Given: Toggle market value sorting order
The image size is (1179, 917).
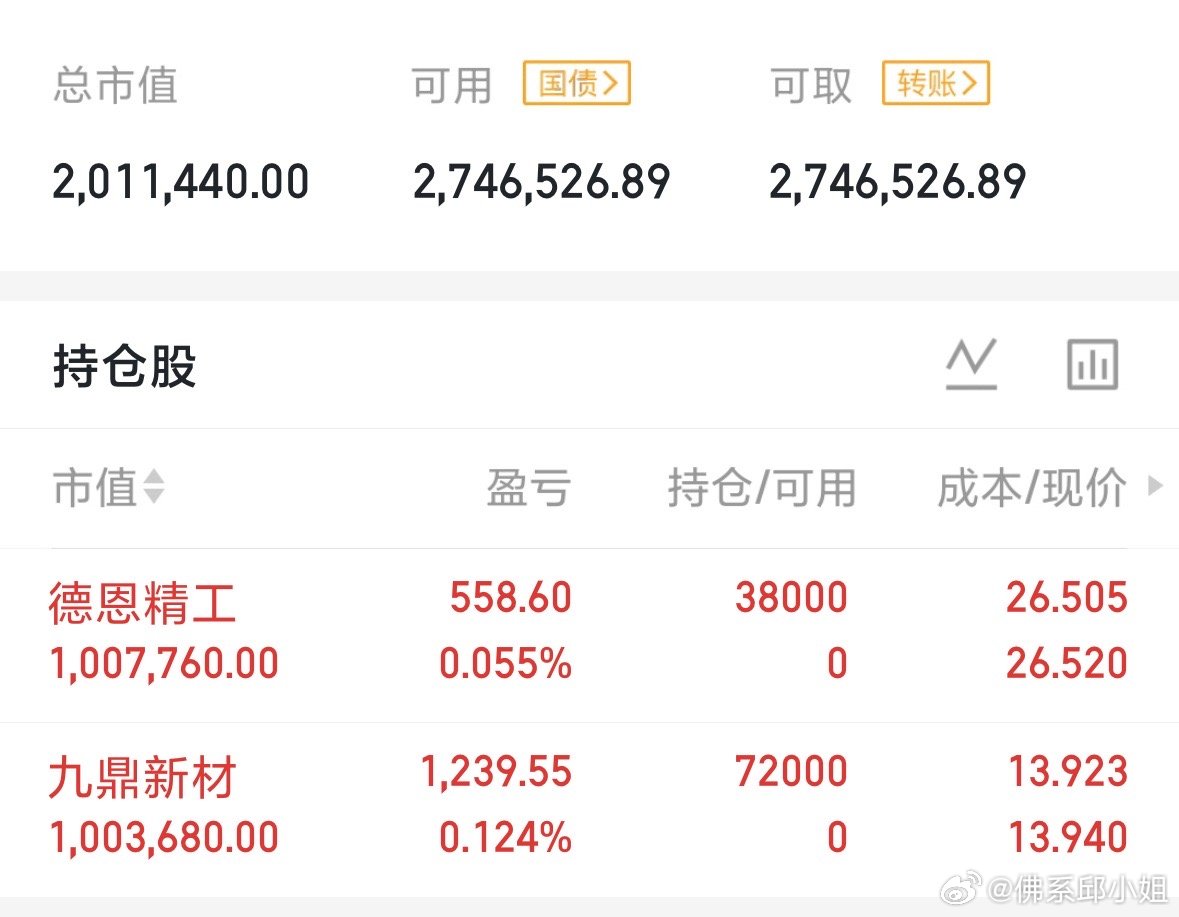Looking at the screenshot, I should pyautogui.click(x=155, y=488).
